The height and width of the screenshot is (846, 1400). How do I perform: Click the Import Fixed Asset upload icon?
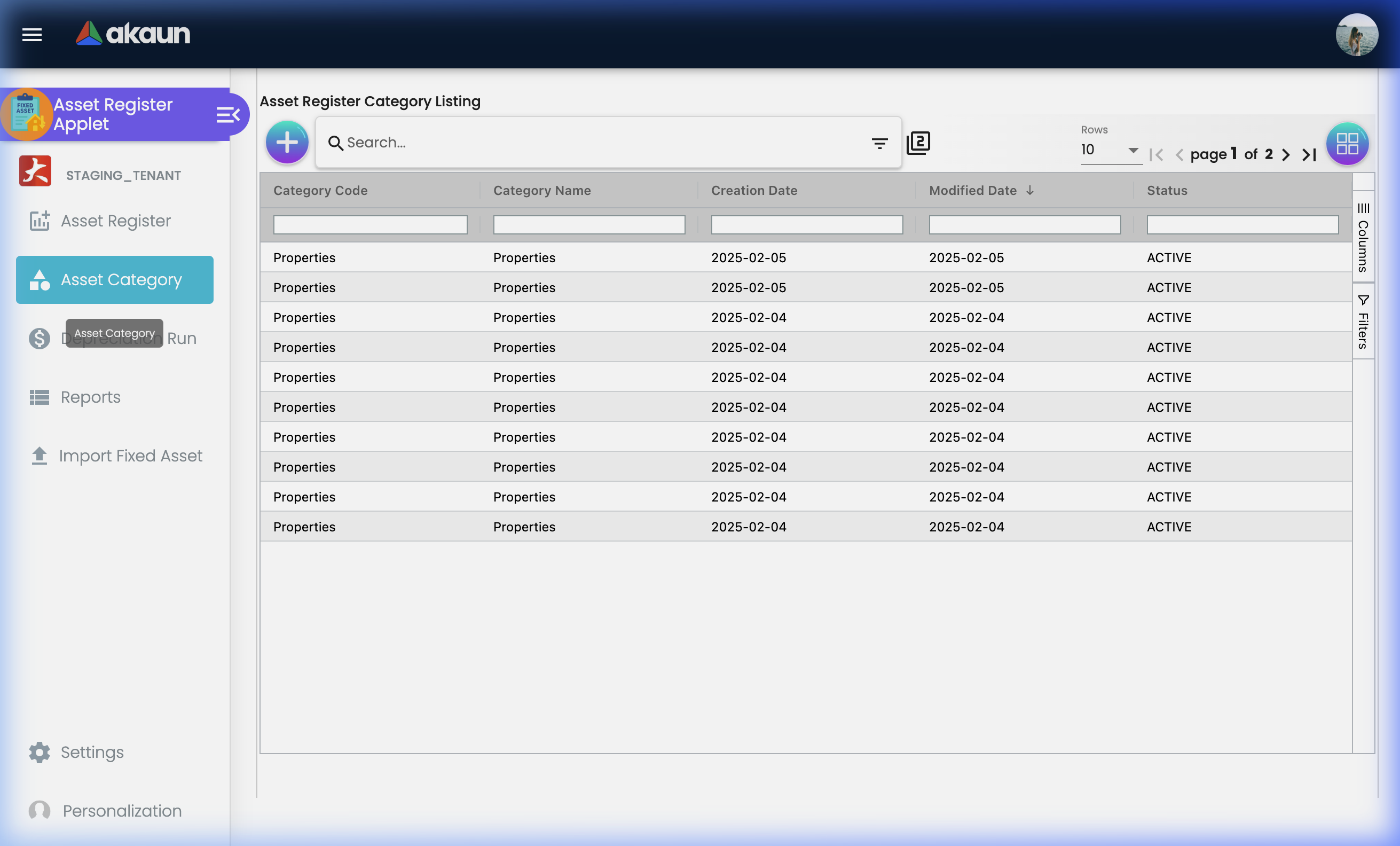[38, 455]
